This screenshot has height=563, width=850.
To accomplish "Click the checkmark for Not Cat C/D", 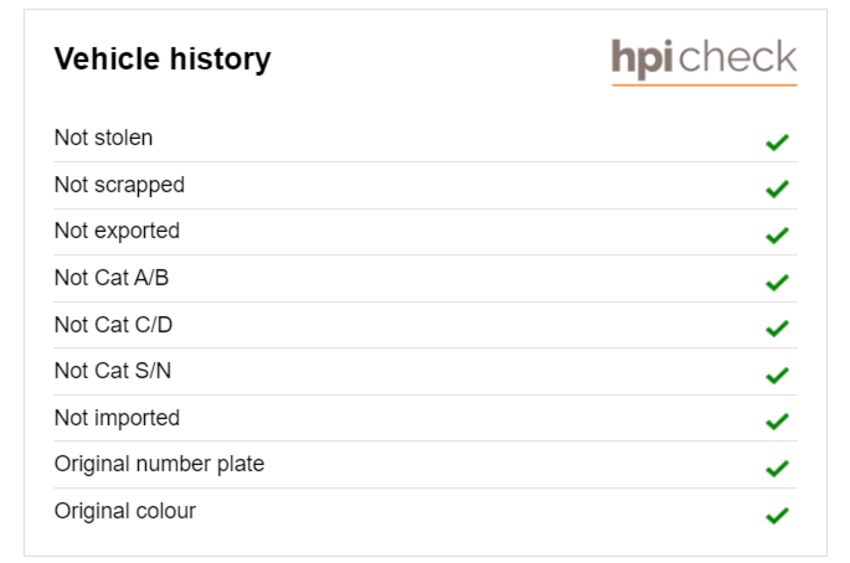I will 777,328.
